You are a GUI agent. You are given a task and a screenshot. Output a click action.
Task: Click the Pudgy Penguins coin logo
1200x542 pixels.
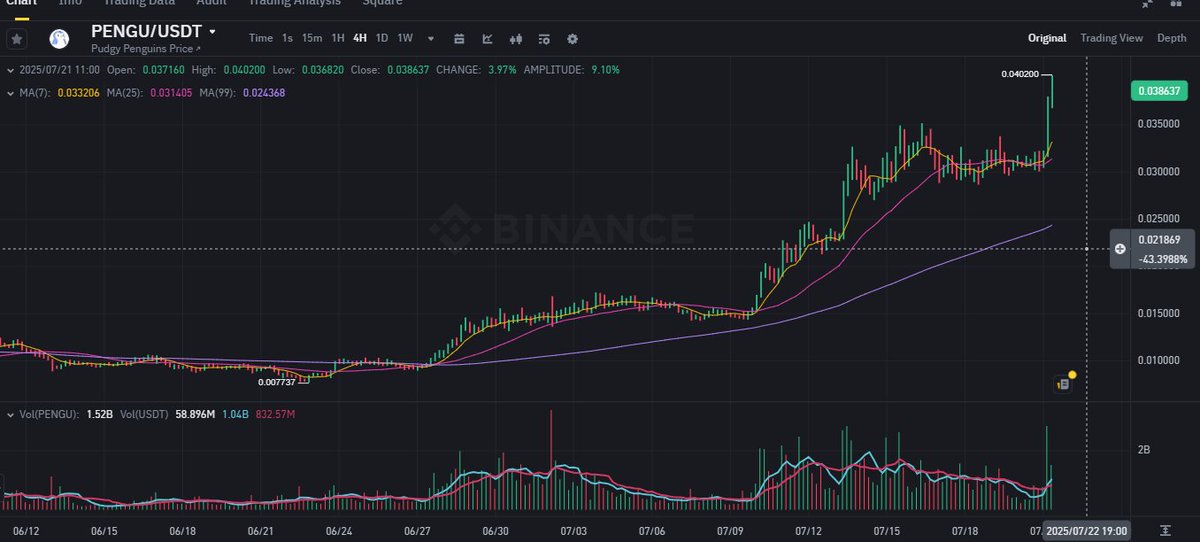[x=60, y=39]
